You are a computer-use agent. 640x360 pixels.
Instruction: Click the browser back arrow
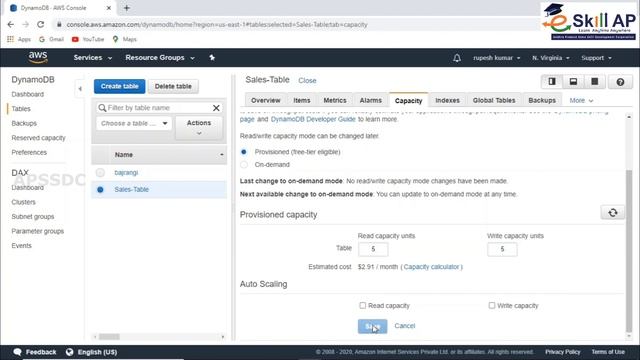point(11,24)
